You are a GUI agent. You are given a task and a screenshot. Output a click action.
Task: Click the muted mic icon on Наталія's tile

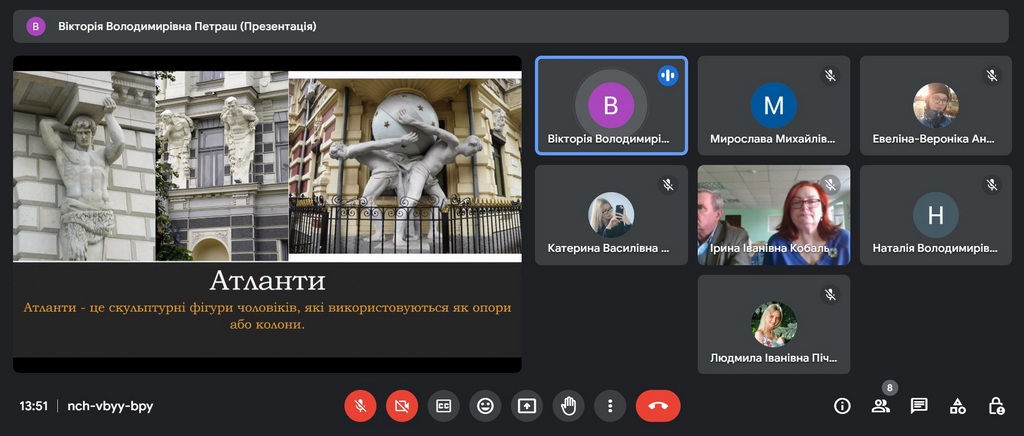click(x=992, y=185)
